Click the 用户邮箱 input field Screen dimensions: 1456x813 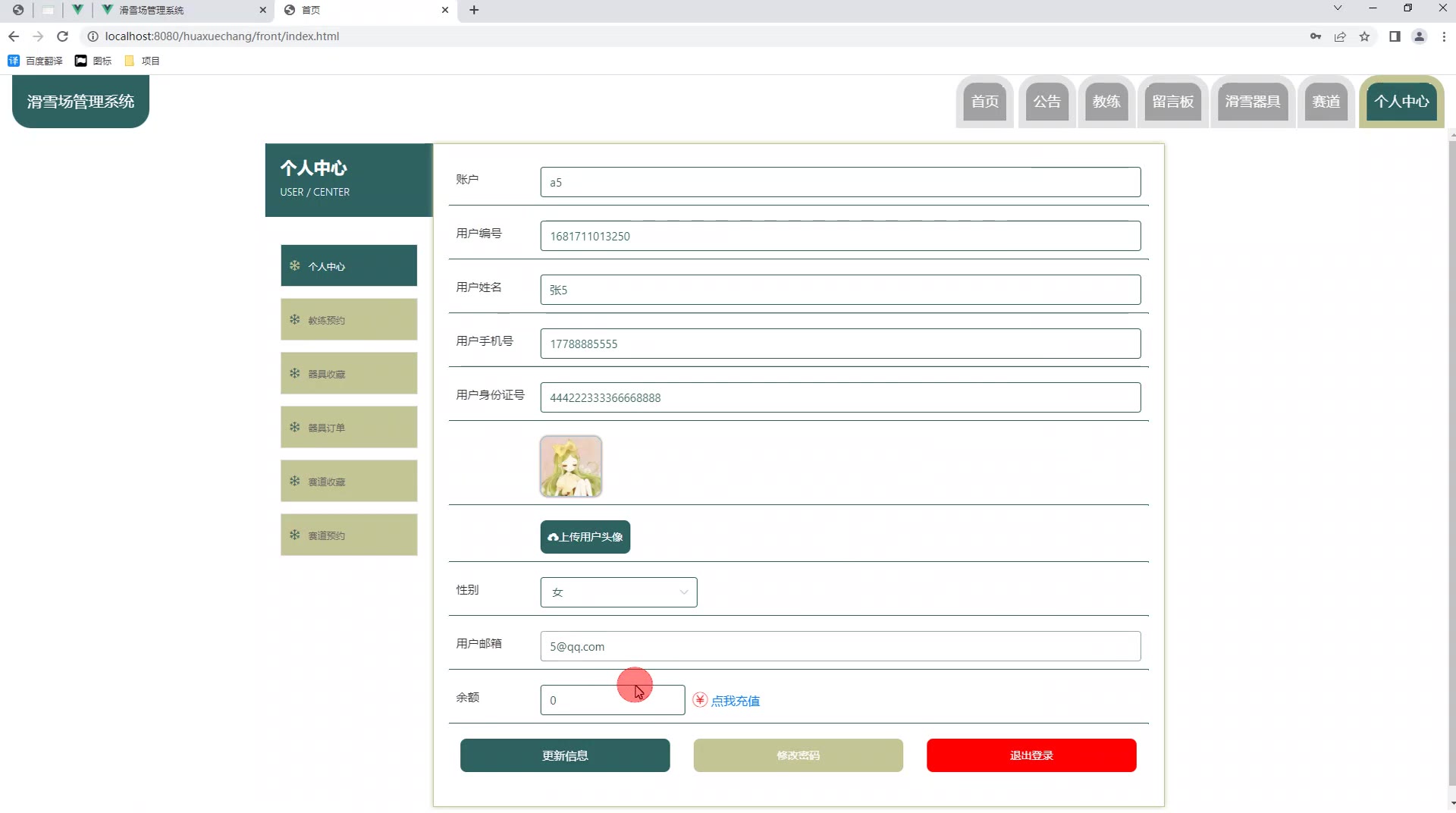840,646
